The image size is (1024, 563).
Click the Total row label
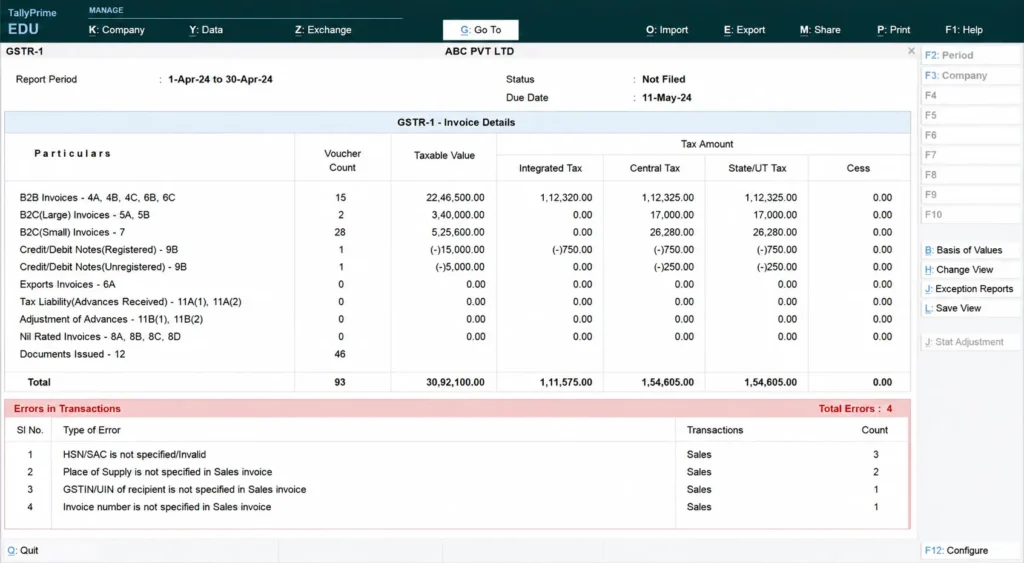click(39, 382)
